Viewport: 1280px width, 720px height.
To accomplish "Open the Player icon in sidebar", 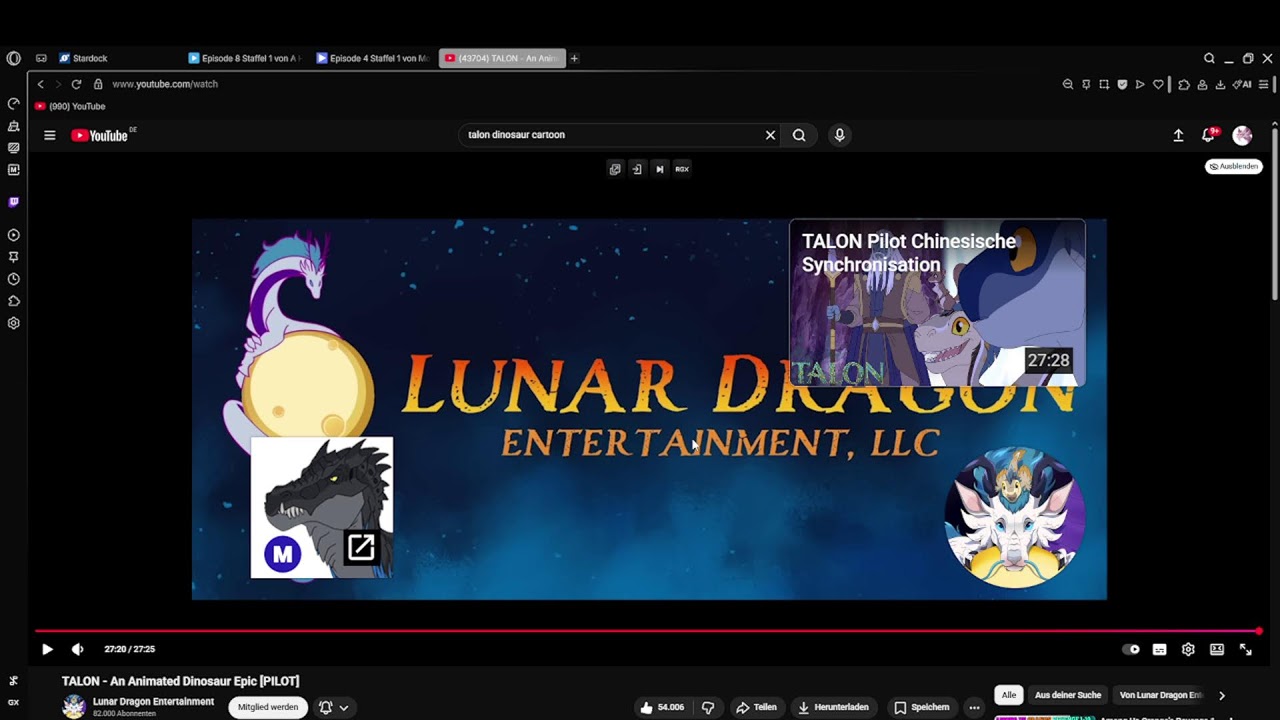I will pos(13,235).
